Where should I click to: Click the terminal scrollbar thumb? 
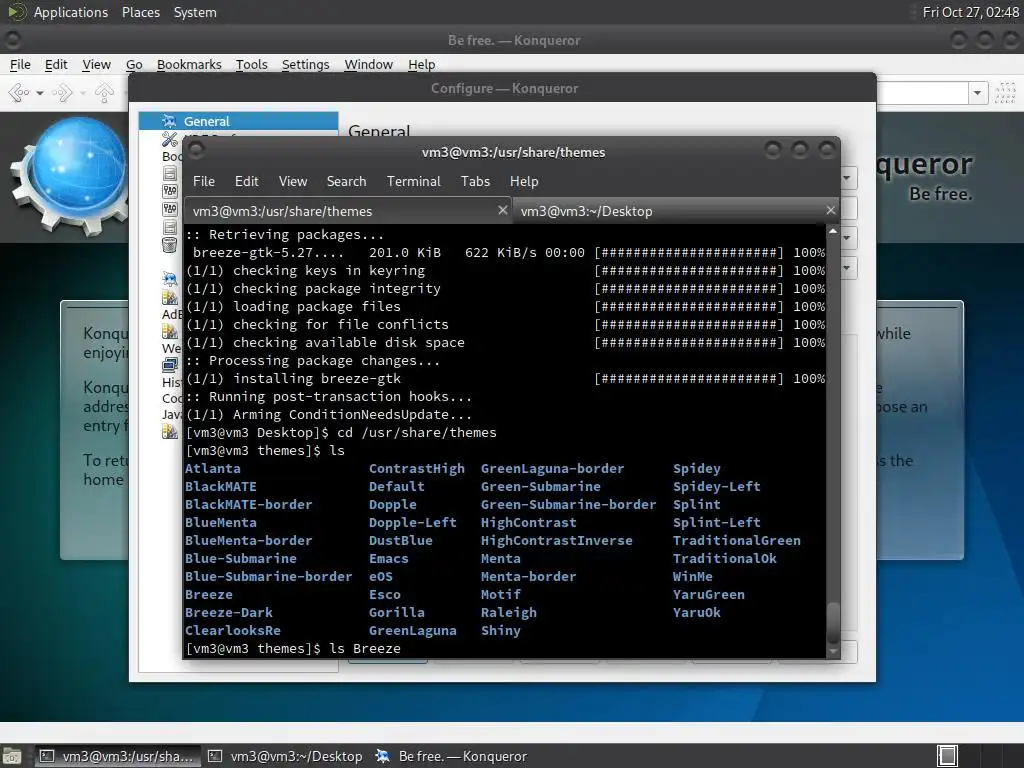[833, 622]
